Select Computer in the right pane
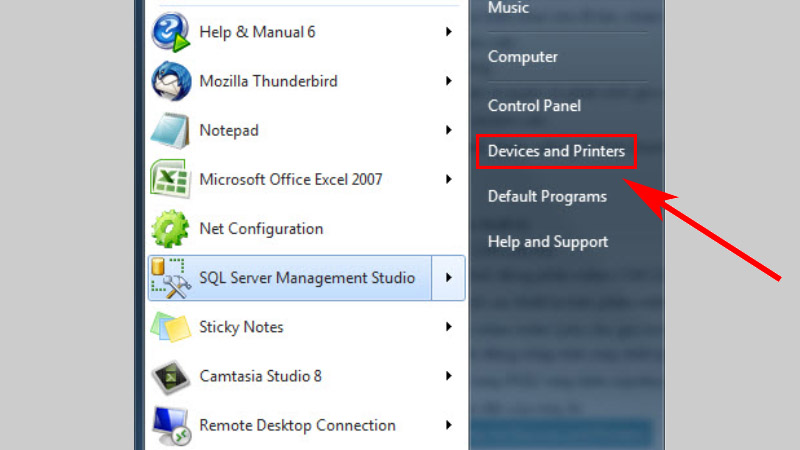The width and height of the screenshot is (800, 450). (x=522, y=57)
